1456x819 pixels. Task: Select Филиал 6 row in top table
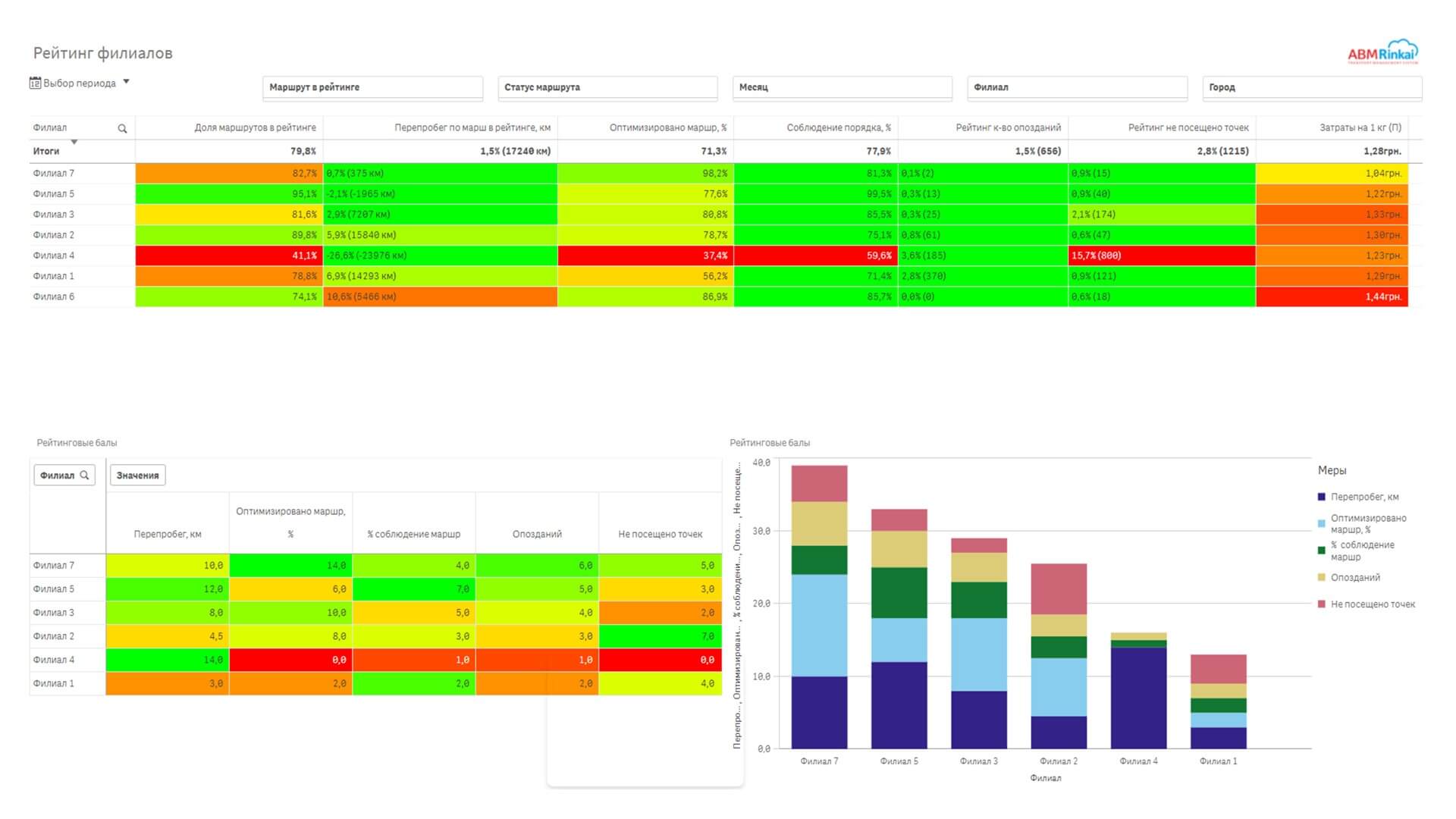point(719,297)
